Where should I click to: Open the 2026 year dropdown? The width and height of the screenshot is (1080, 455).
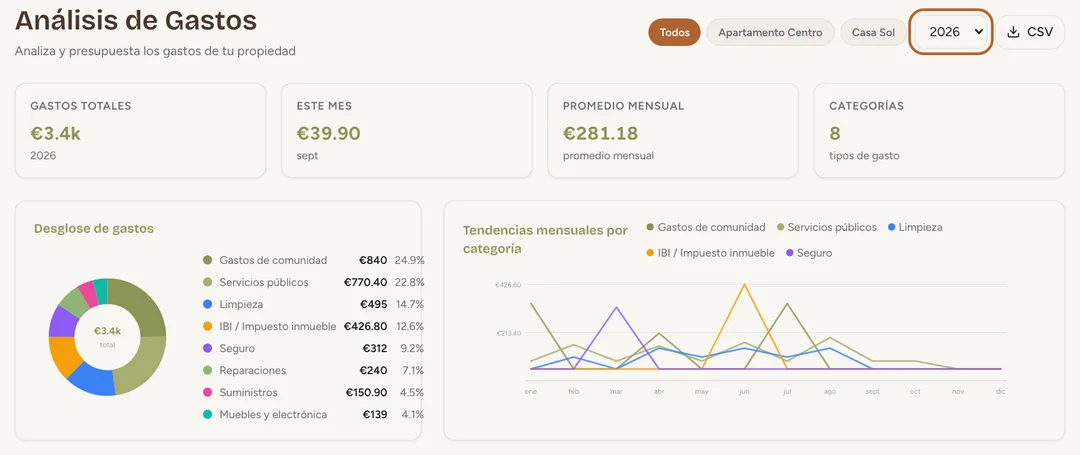pos(951,32)
